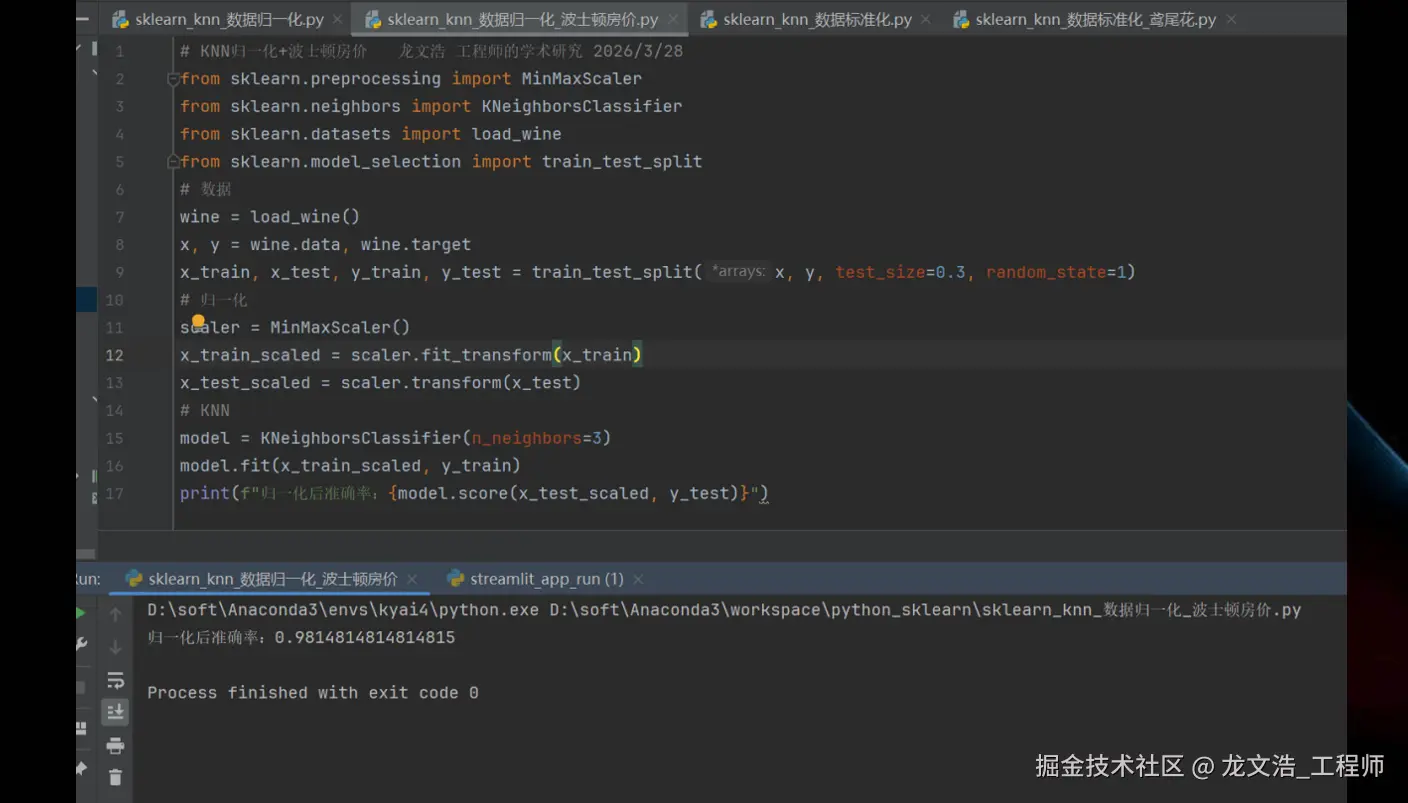The image size is (1408, 803).
Task: Click the Print icon in Run panel
Action: point(115,745)
